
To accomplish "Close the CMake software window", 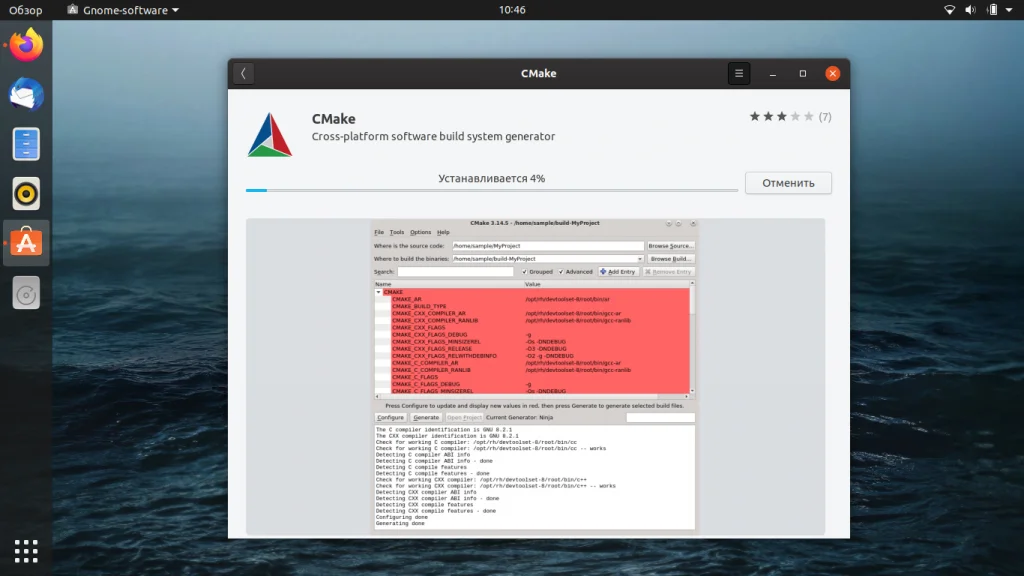I will (832, 74).
